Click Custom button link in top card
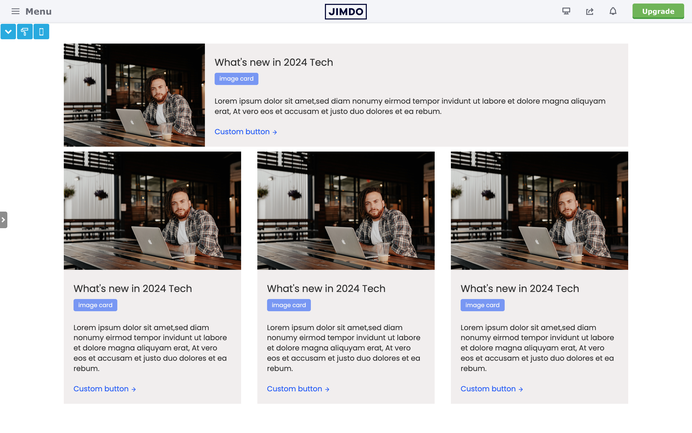Viewport: 692px width, 433px height. coord(246,132)
